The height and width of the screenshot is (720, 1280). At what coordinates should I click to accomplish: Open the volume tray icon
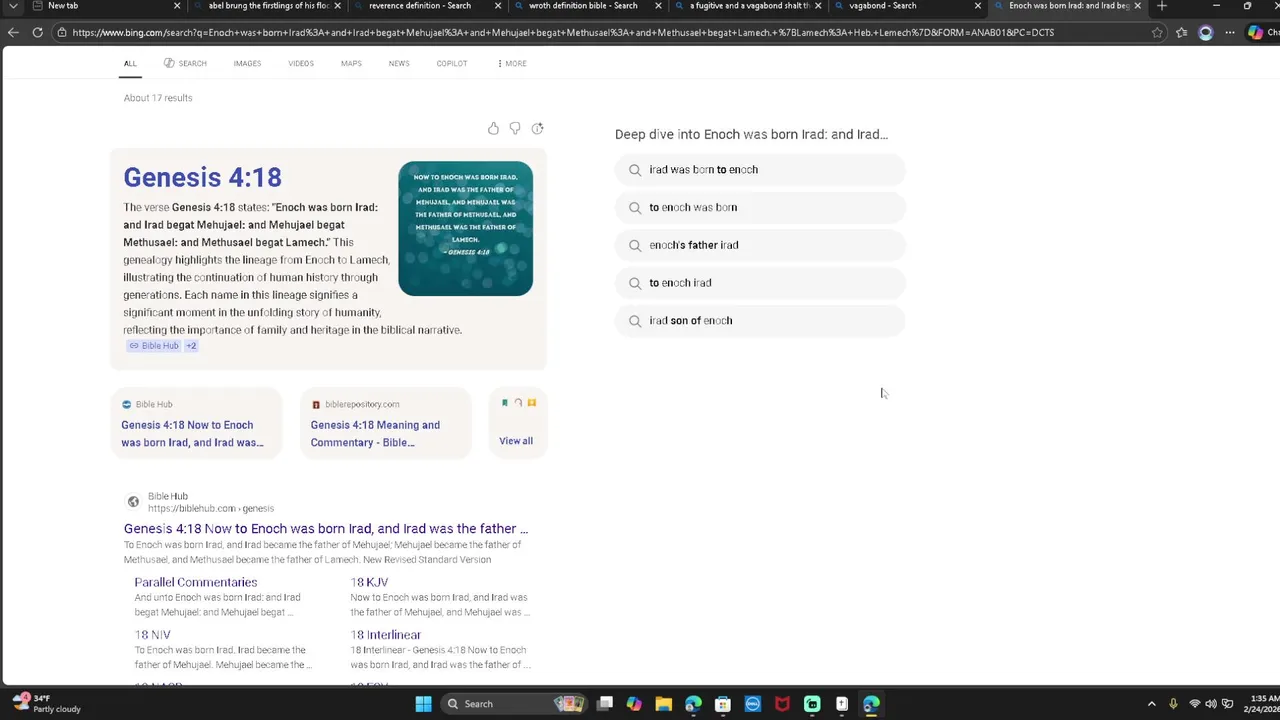[1210, 704]
